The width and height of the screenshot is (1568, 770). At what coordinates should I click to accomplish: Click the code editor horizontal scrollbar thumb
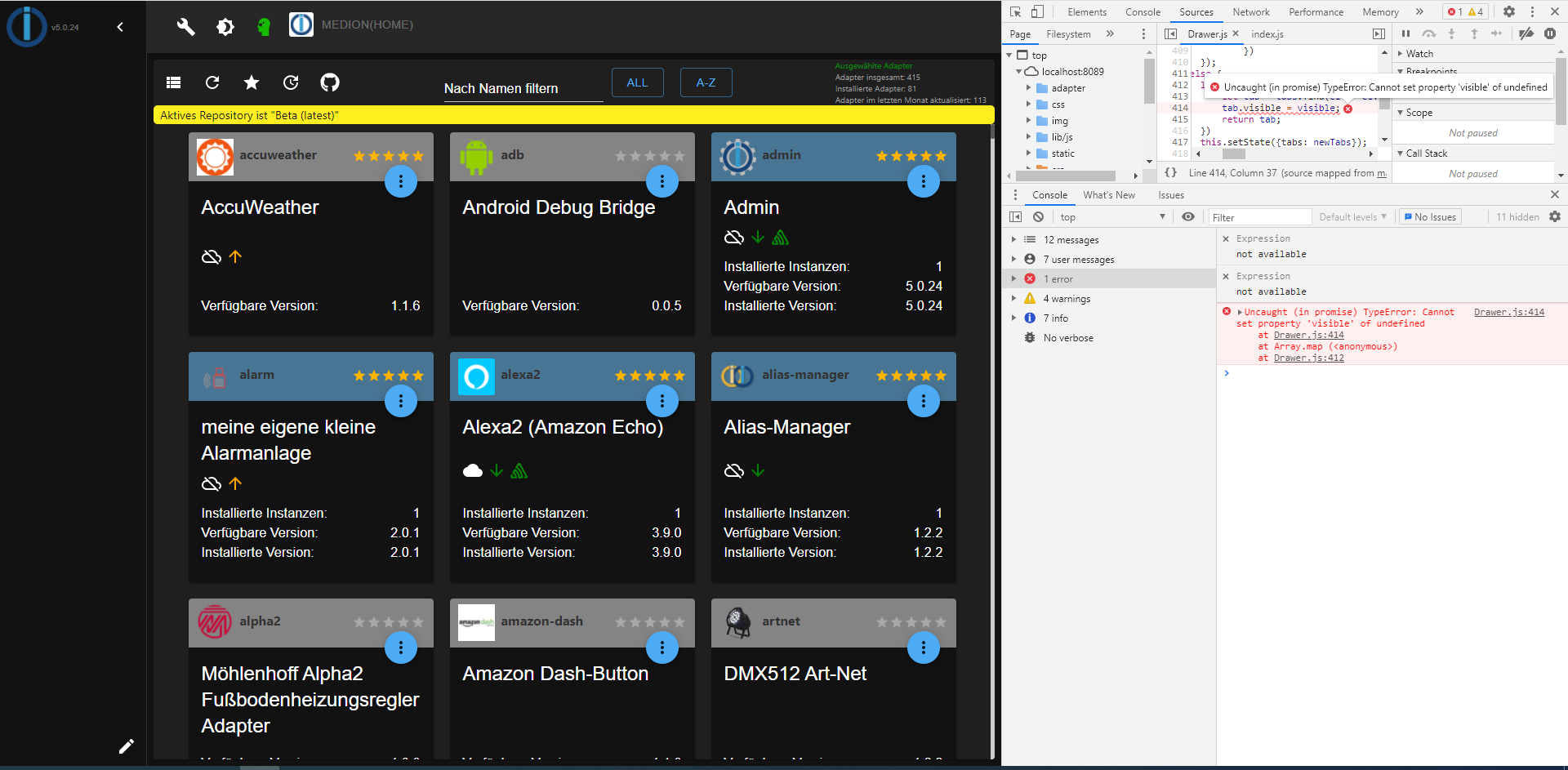point(1233,154)
